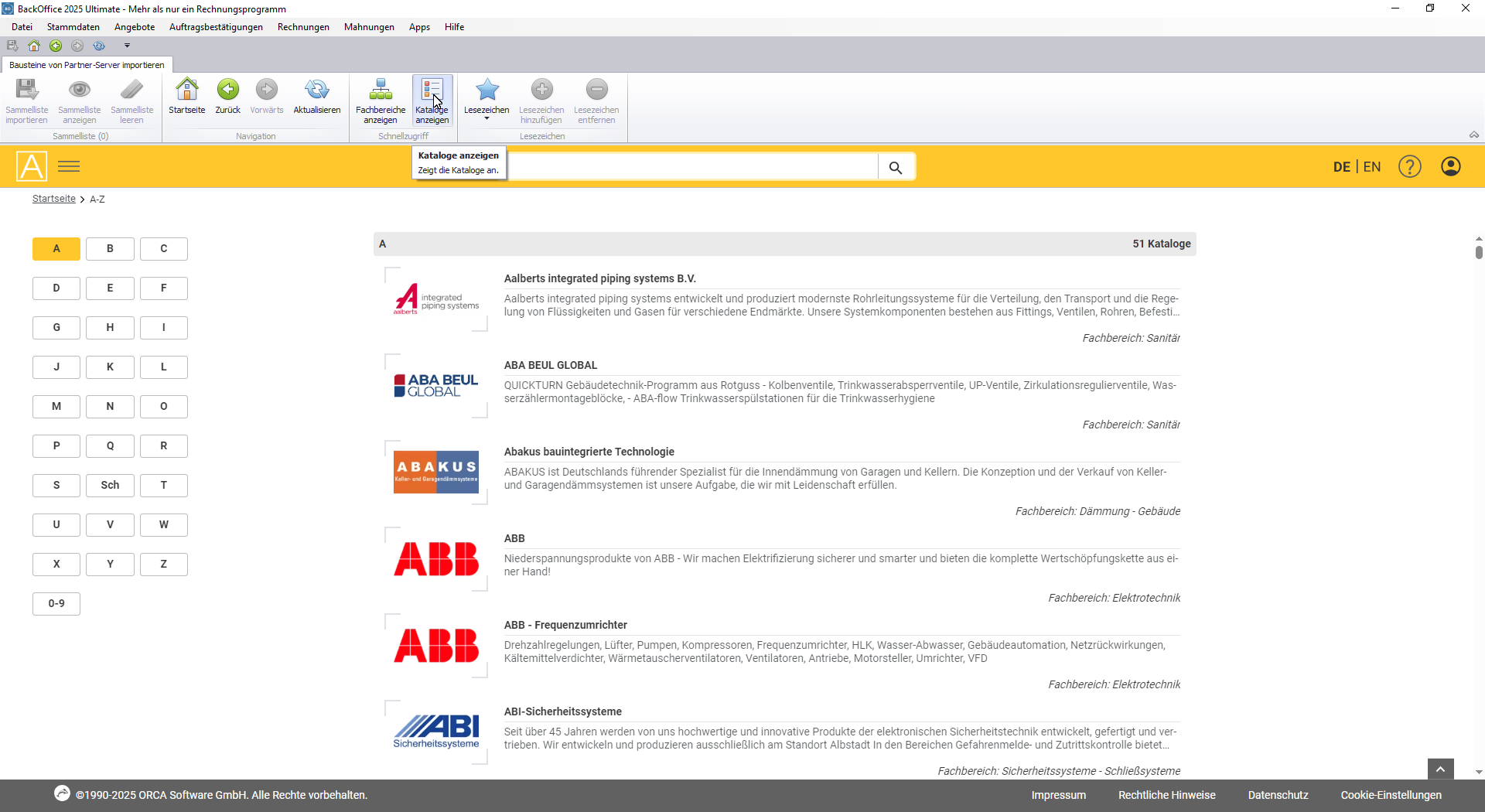The image size is (1485, 812).
Task: Open the Auftragsbestätigungen menu
Action: click(216, 27)
